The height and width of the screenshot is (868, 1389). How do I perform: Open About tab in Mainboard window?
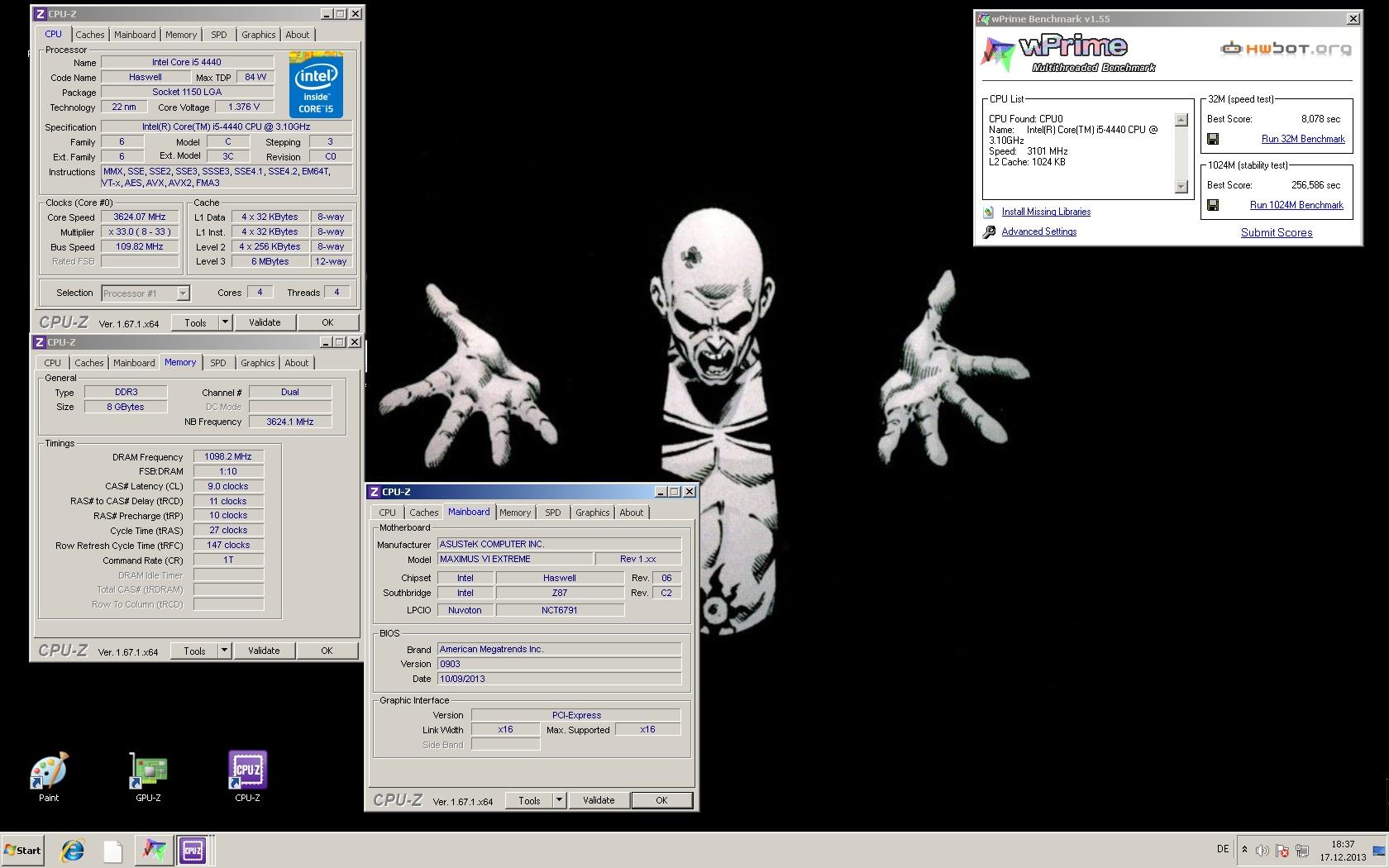coord(632,513)
